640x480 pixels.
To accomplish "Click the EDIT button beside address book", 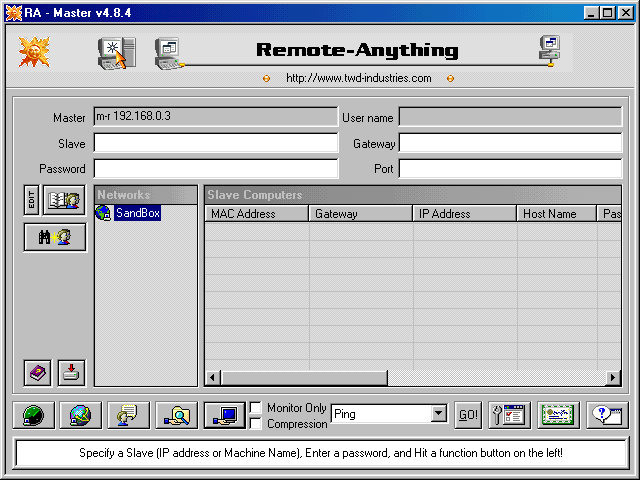I will (x=32, y=200).
